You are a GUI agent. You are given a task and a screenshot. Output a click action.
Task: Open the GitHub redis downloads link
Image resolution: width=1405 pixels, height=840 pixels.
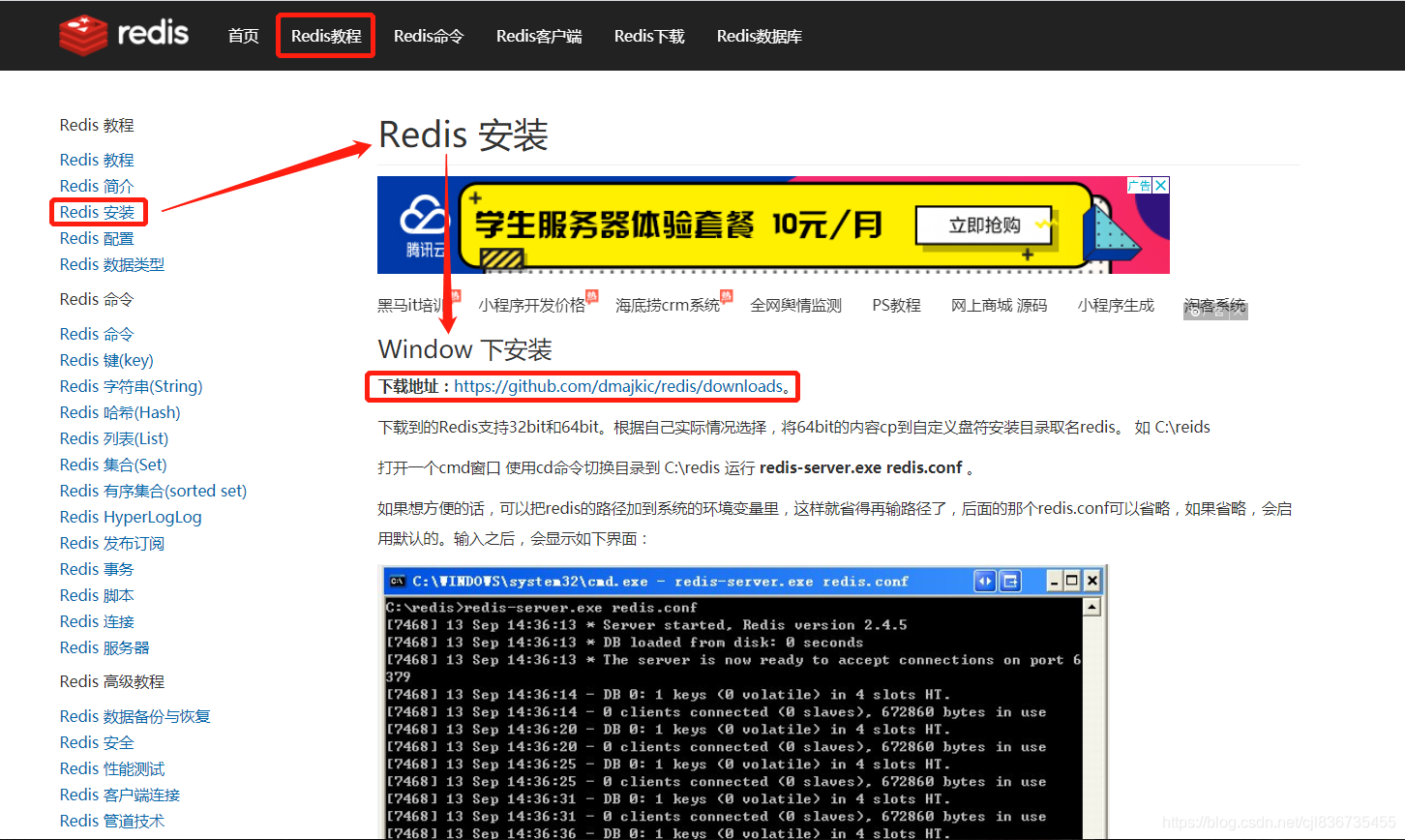618,386
